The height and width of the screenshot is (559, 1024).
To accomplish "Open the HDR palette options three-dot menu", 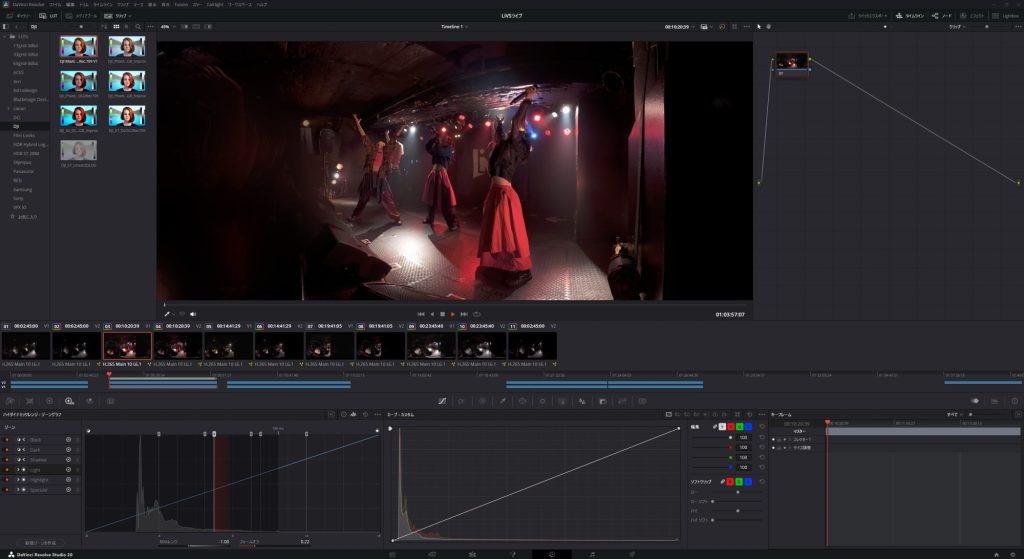I will coord(377,415).
